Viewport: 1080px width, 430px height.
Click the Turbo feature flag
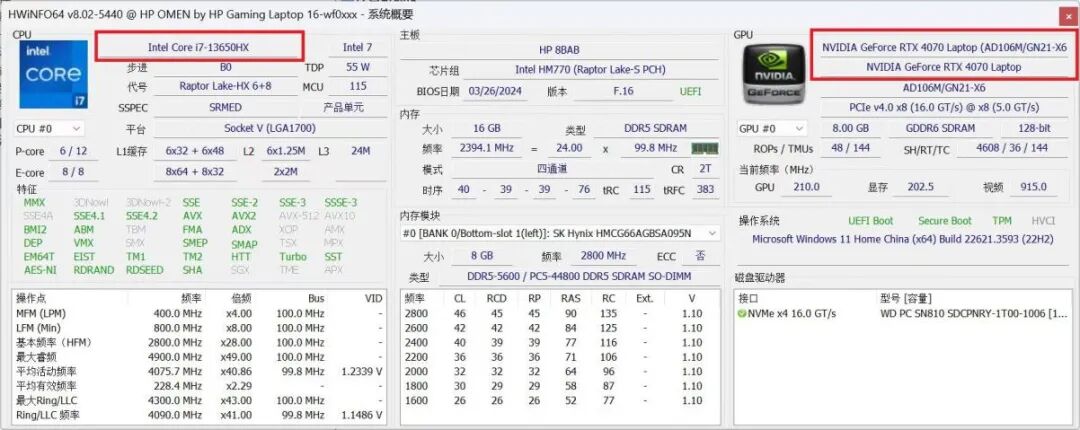[x=293, y=256]
